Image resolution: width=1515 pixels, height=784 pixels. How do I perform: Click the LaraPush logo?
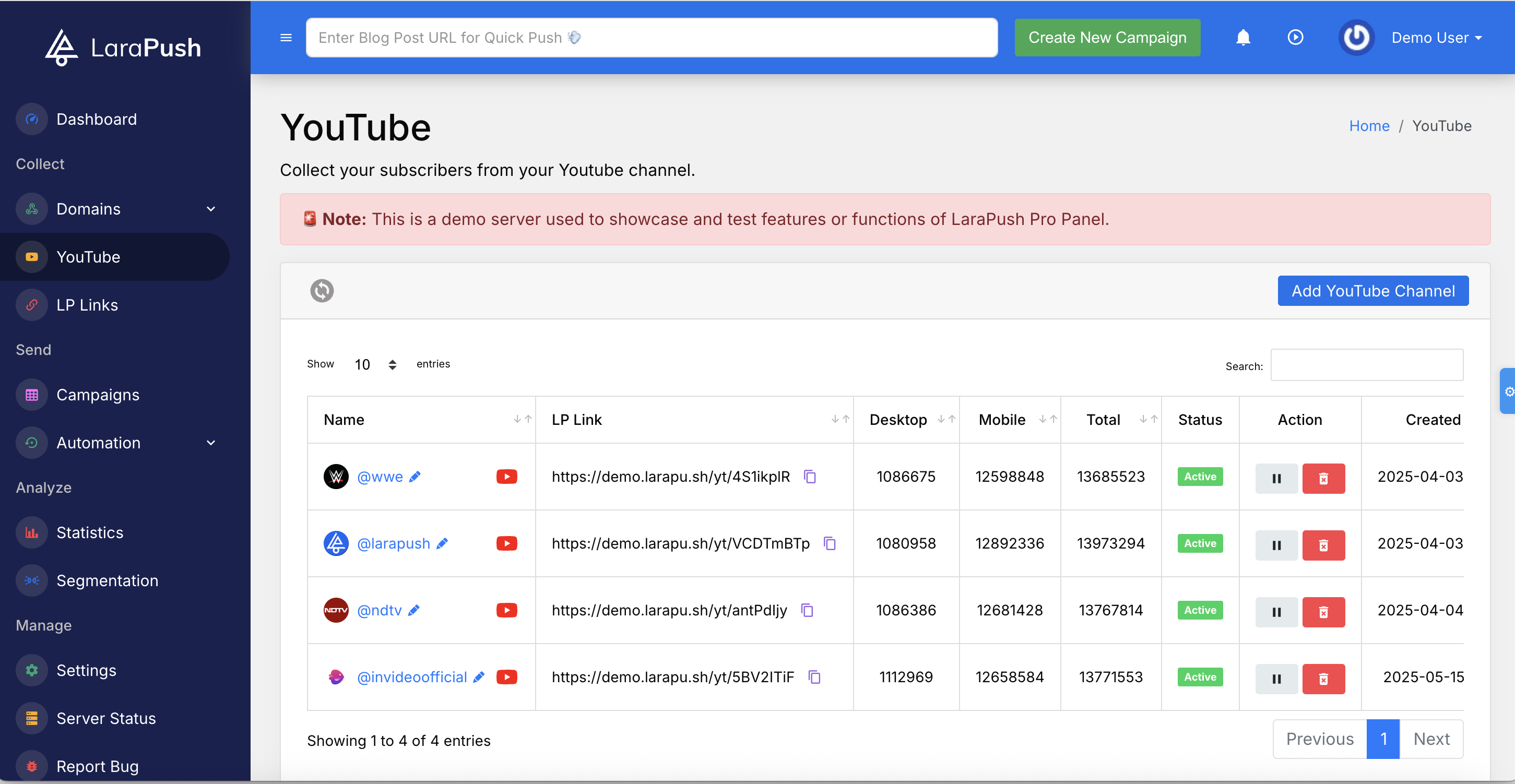[x=124, y=47]
